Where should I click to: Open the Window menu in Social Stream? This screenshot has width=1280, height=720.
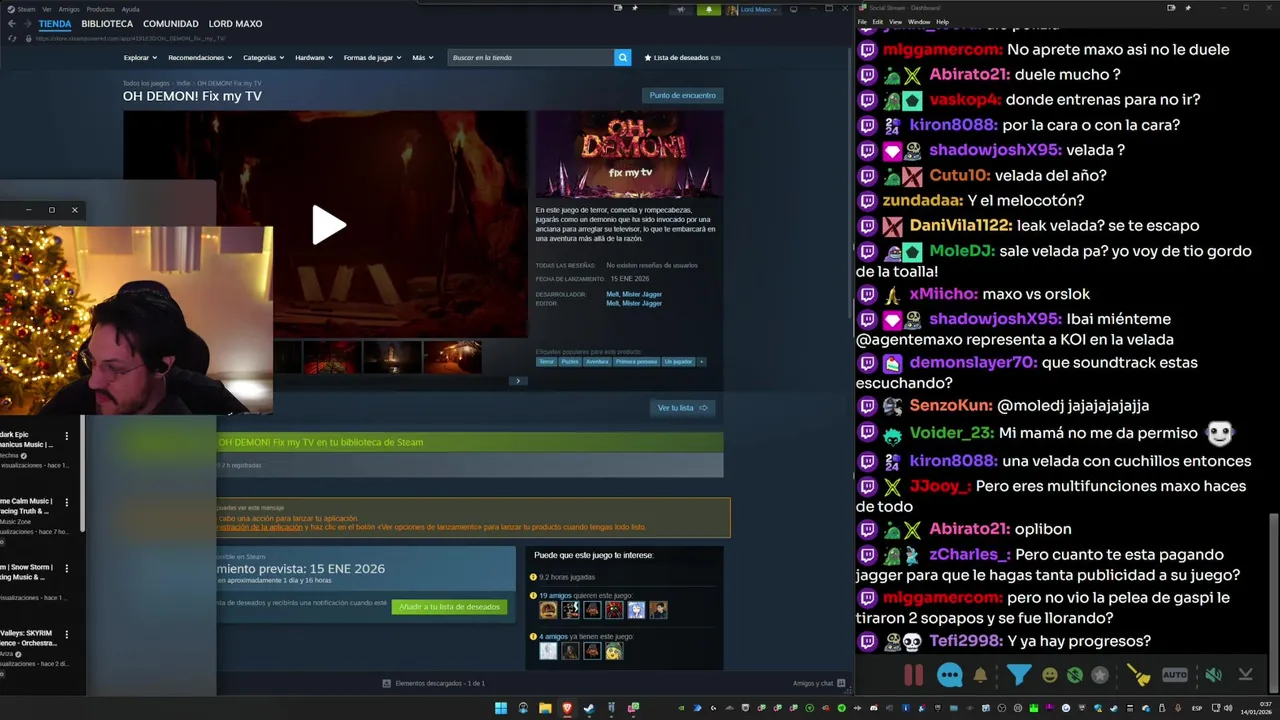click(x=918, y=21)
